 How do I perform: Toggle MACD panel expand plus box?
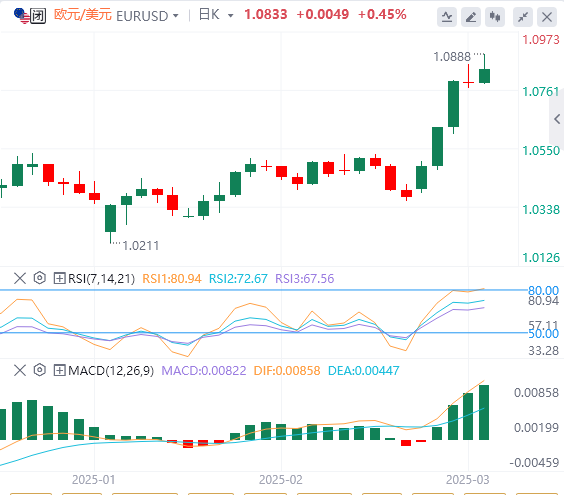[59, 370]
